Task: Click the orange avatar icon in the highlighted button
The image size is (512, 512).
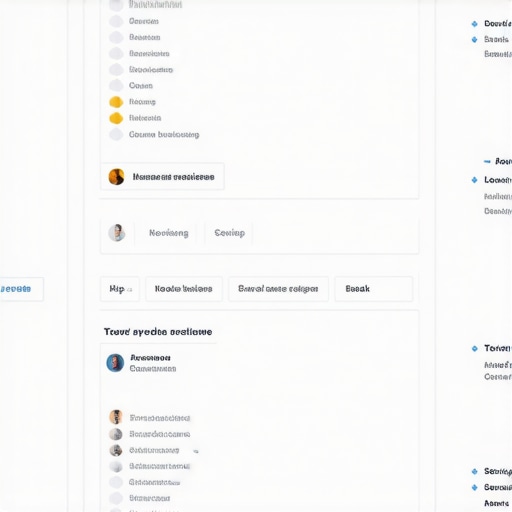Action: (x=116, y=177)
